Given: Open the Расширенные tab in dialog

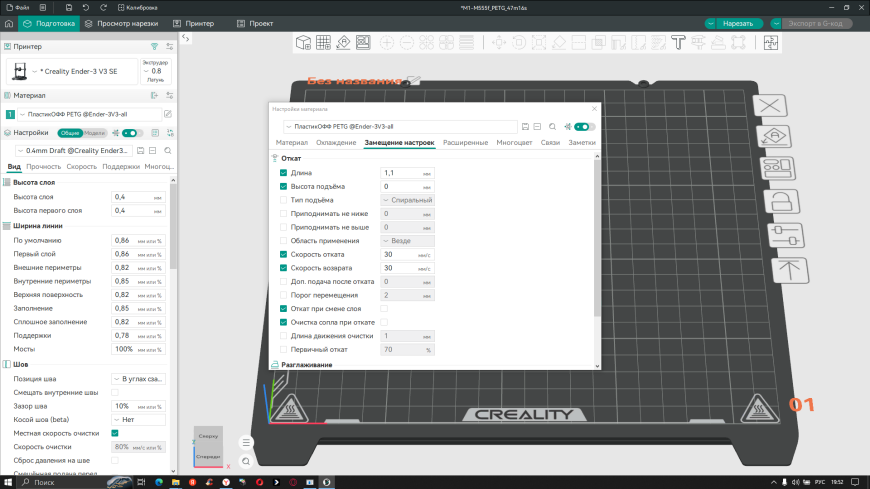Looking at the screenshot, I should click(x=466, y=143).
